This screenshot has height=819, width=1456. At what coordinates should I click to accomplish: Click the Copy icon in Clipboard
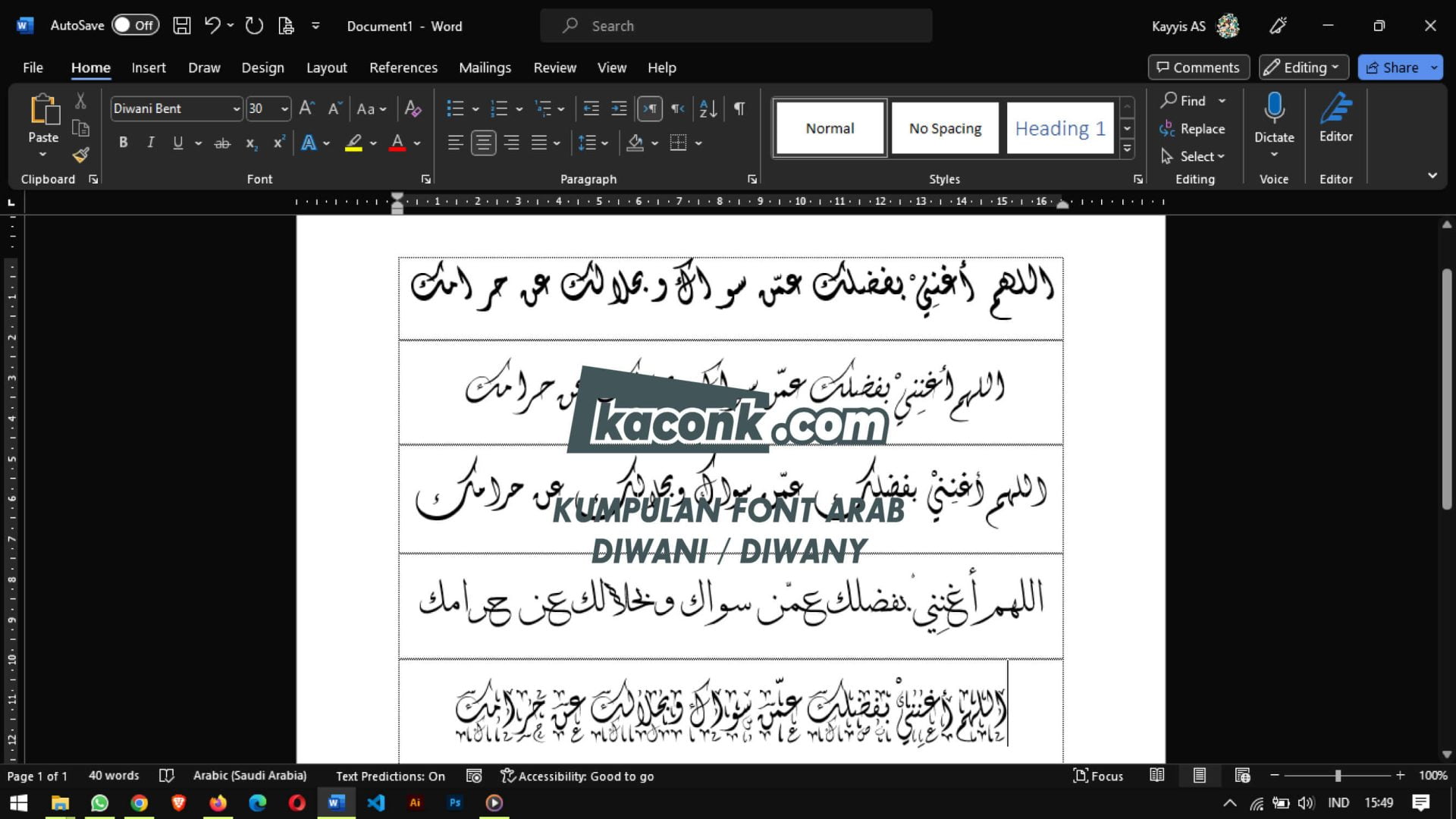(80, 128)
